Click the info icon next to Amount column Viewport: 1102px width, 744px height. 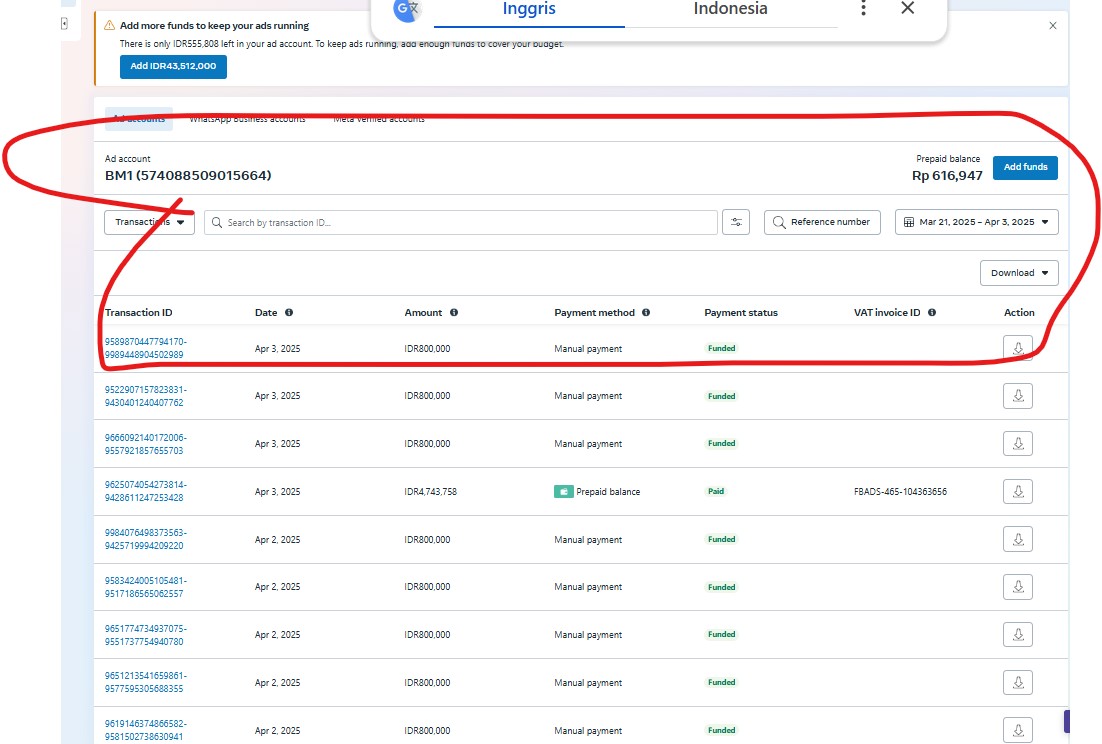pyautogui.click(x=454, y=313)
